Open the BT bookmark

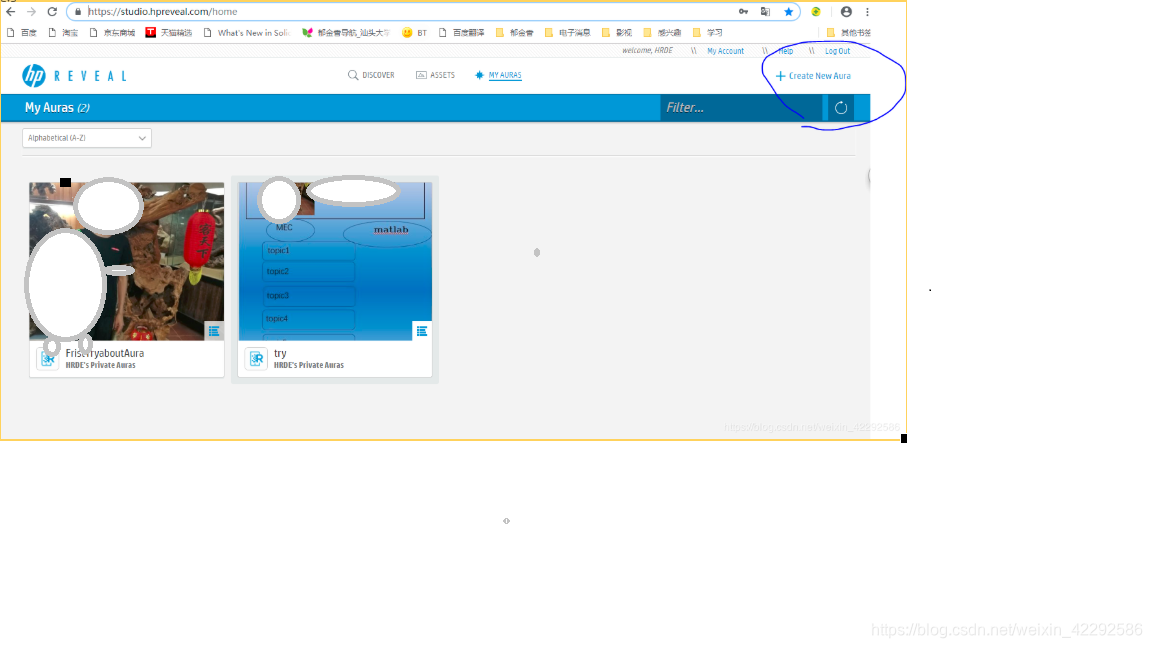[415, 33]
